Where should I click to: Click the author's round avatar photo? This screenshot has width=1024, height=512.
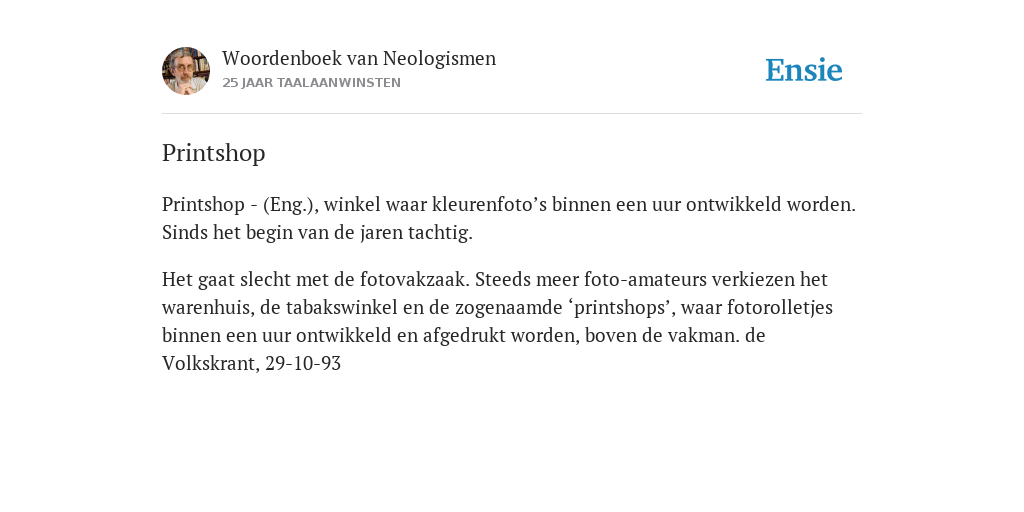(186, 71)
